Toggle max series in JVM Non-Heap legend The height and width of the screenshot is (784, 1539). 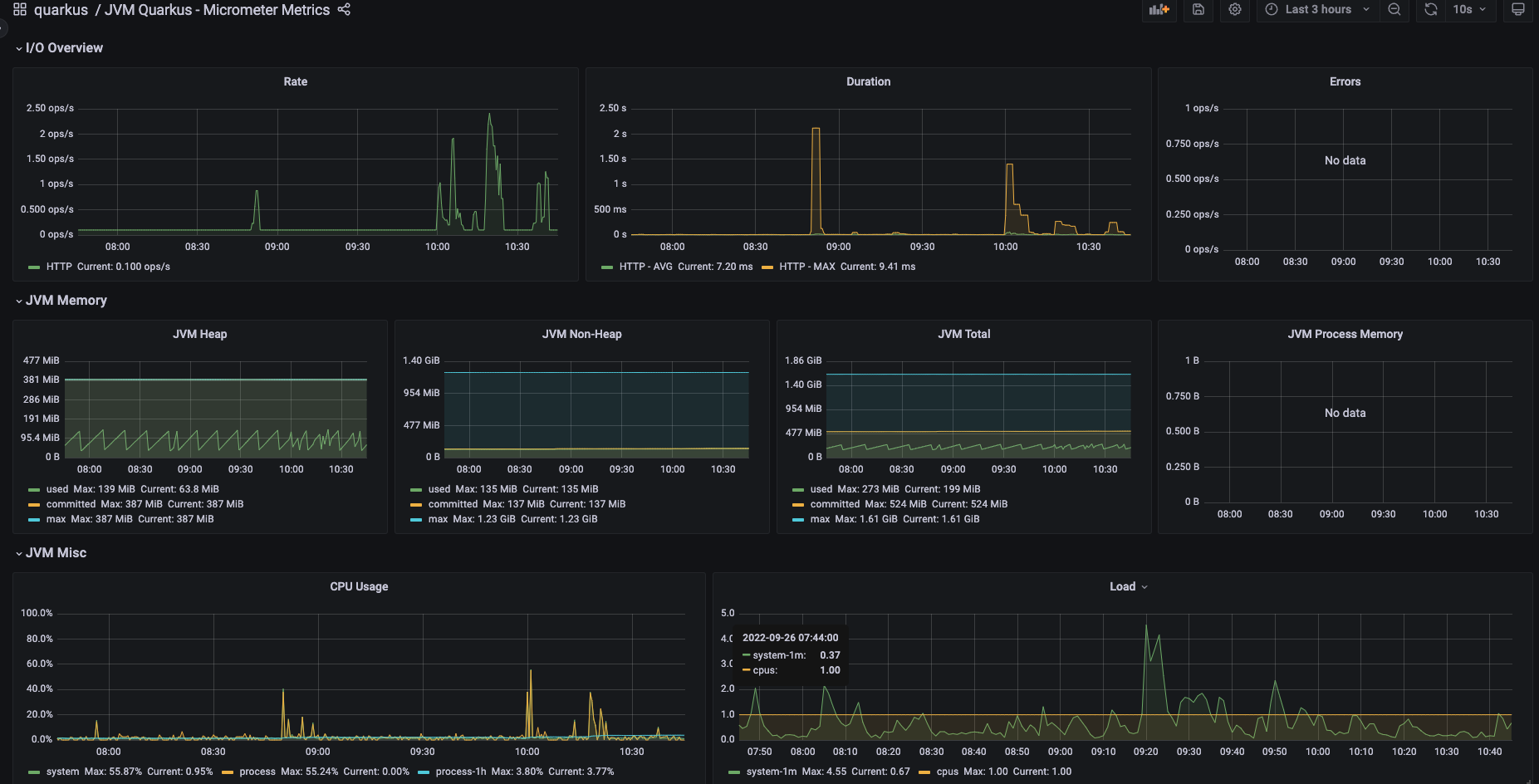tap(438, 519)
